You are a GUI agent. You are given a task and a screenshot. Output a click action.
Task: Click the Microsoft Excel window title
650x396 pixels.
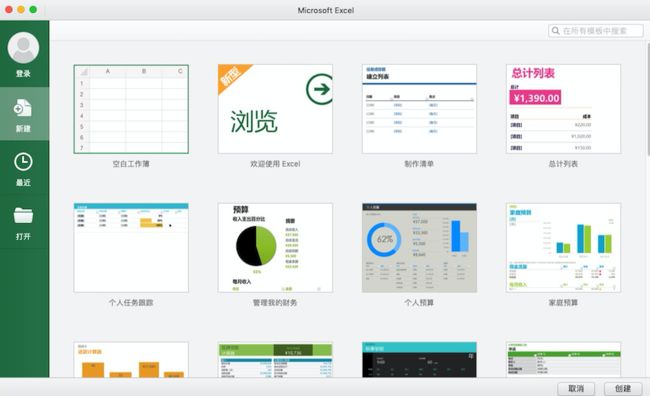point(326,10)
